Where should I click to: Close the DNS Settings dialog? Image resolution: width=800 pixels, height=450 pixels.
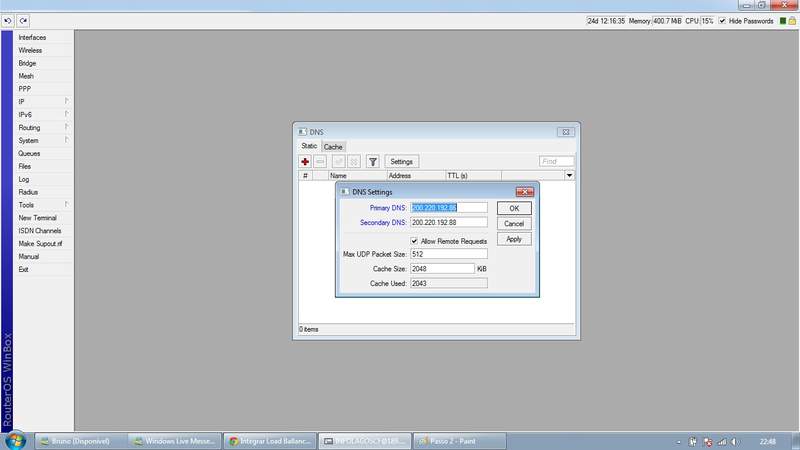(x=524, y=192)
